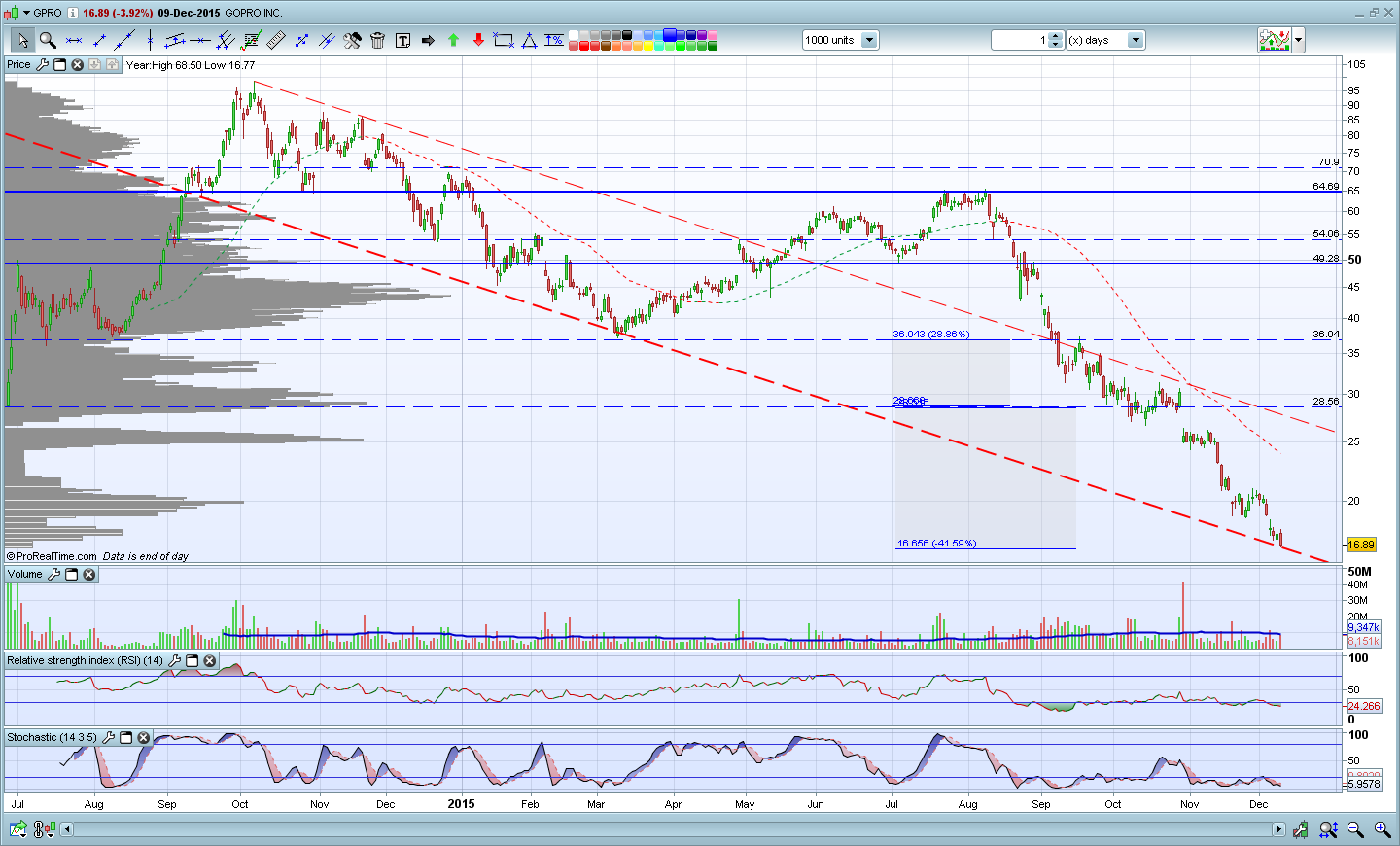Image resolution: width=1400 pixels, height=846 pixels.
Task: Select the blue diagonal arrow tool
Action: pyautogui.click(x=301, y=40)
